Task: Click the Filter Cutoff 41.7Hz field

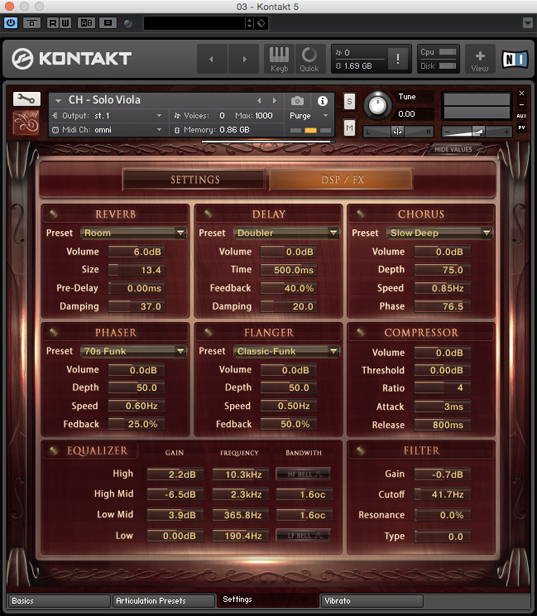Action: (x=442, y=494)
